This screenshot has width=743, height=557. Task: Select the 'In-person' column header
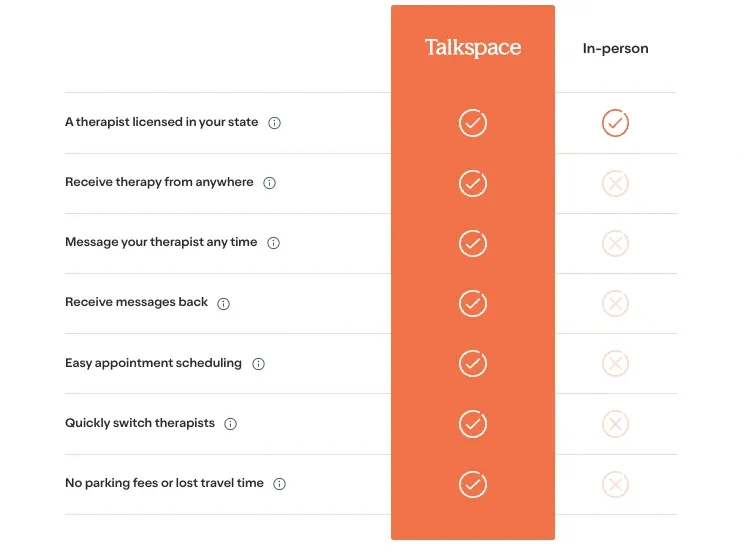pos(615,48)
